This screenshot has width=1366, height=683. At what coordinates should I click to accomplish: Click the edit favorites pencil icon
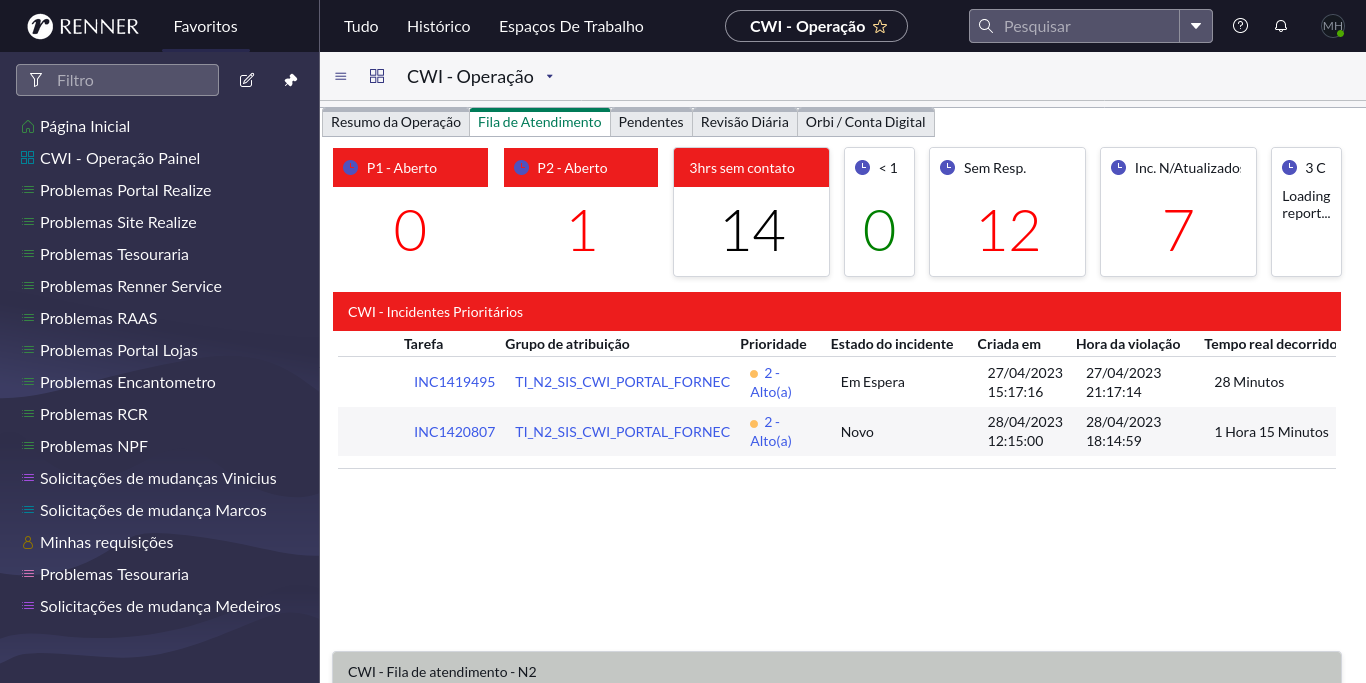247,80
